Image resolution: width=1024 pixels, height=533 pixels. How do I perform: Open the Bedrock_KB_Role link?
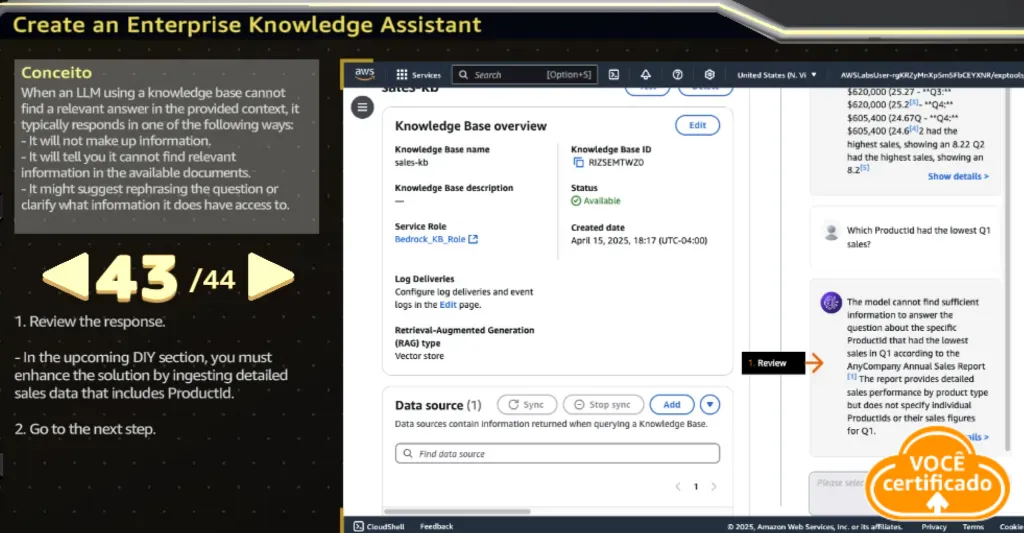click(x=436, y=239)
